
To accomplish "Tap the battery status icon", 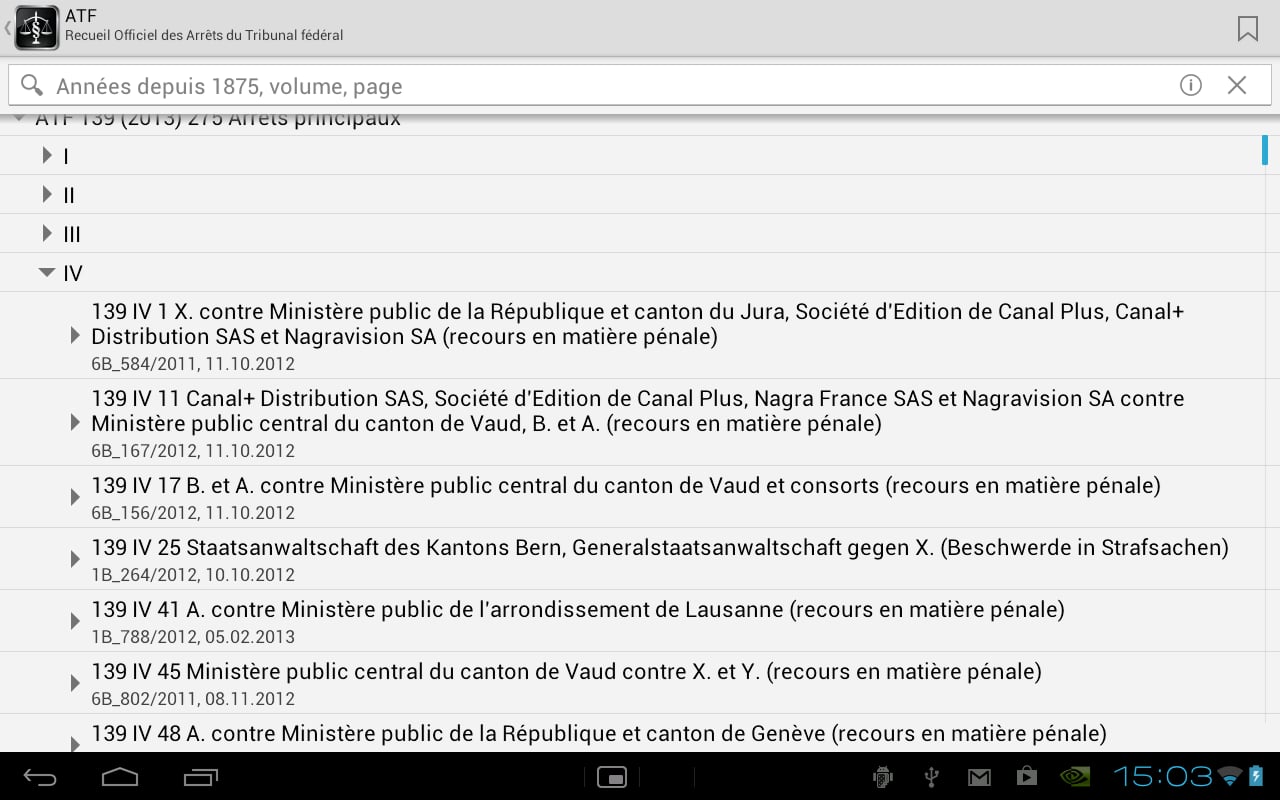I will click(x=1257, y=776).
